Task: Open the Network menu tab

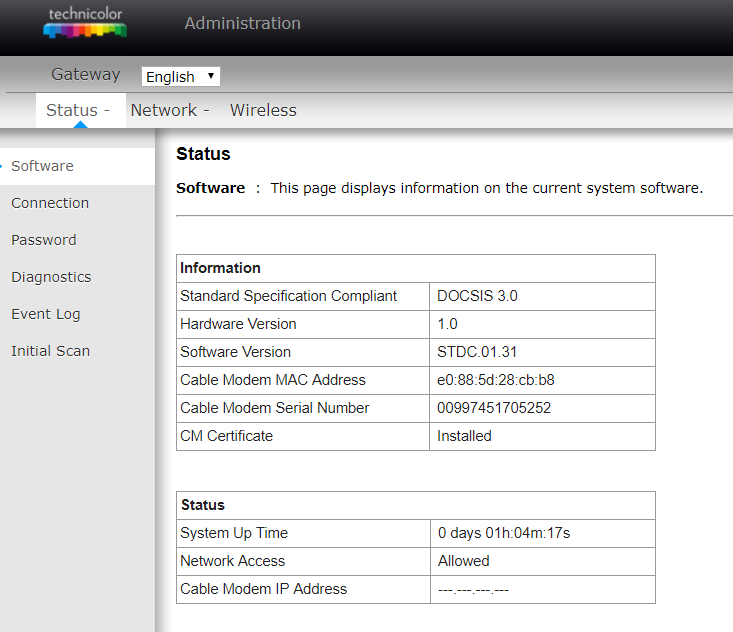Action: [170, 110]
